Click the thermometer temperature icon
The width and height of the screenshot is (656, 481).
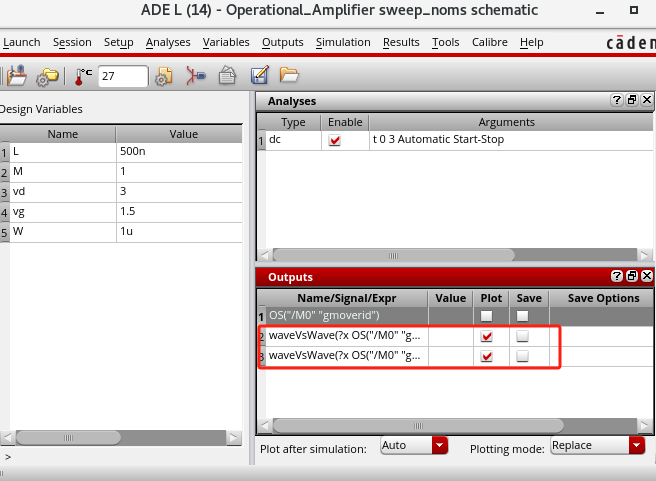point(83,77)
